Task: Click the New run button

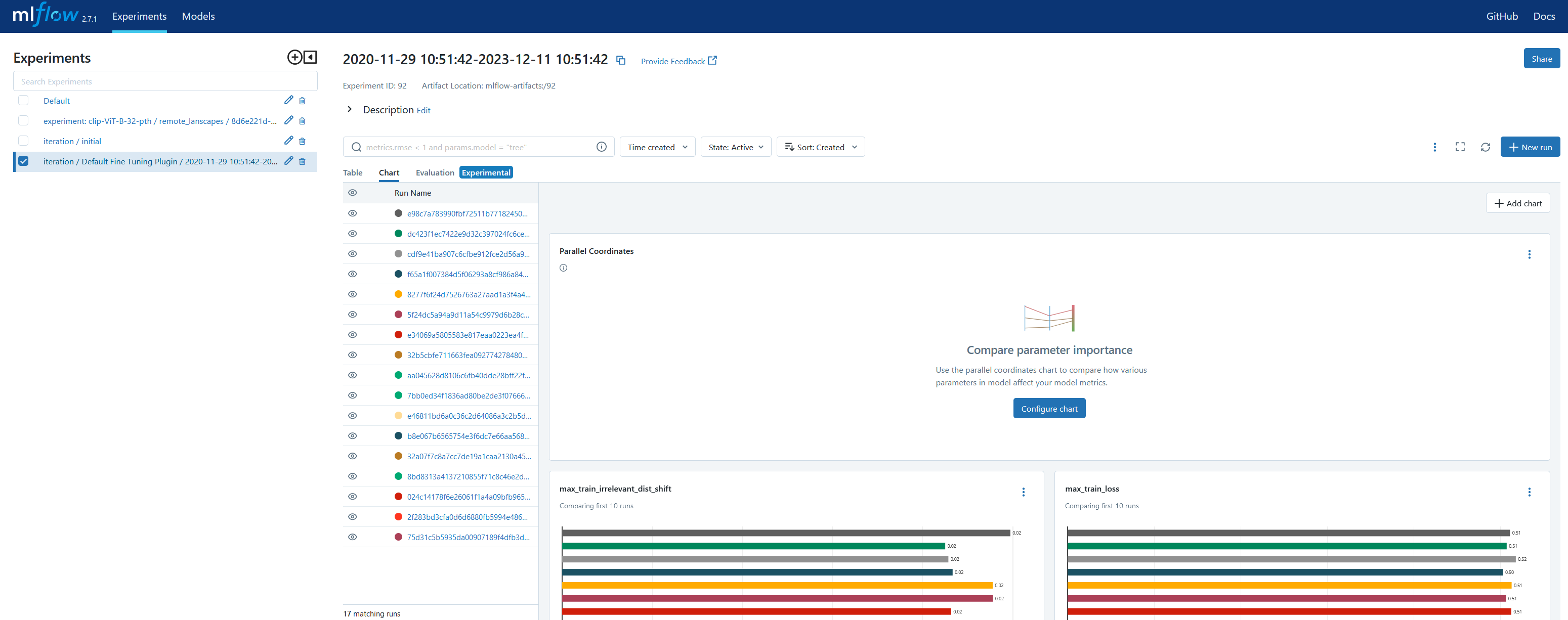Action: pos(1530,147)
